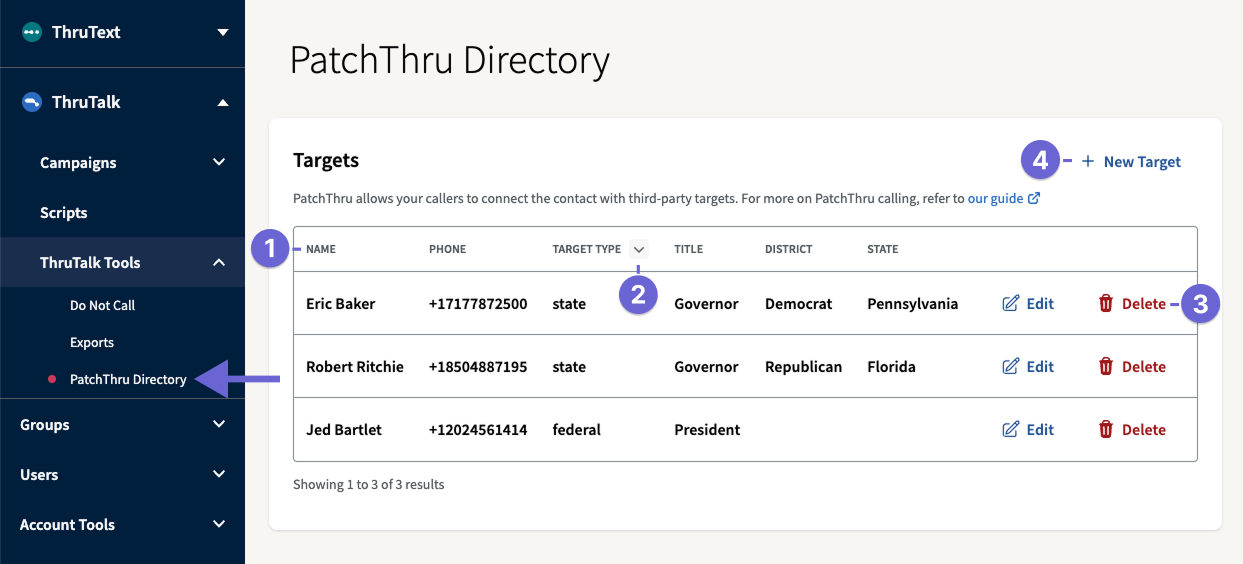Click the federal target type cell
1243x564 pixels.
coord(577,429)
